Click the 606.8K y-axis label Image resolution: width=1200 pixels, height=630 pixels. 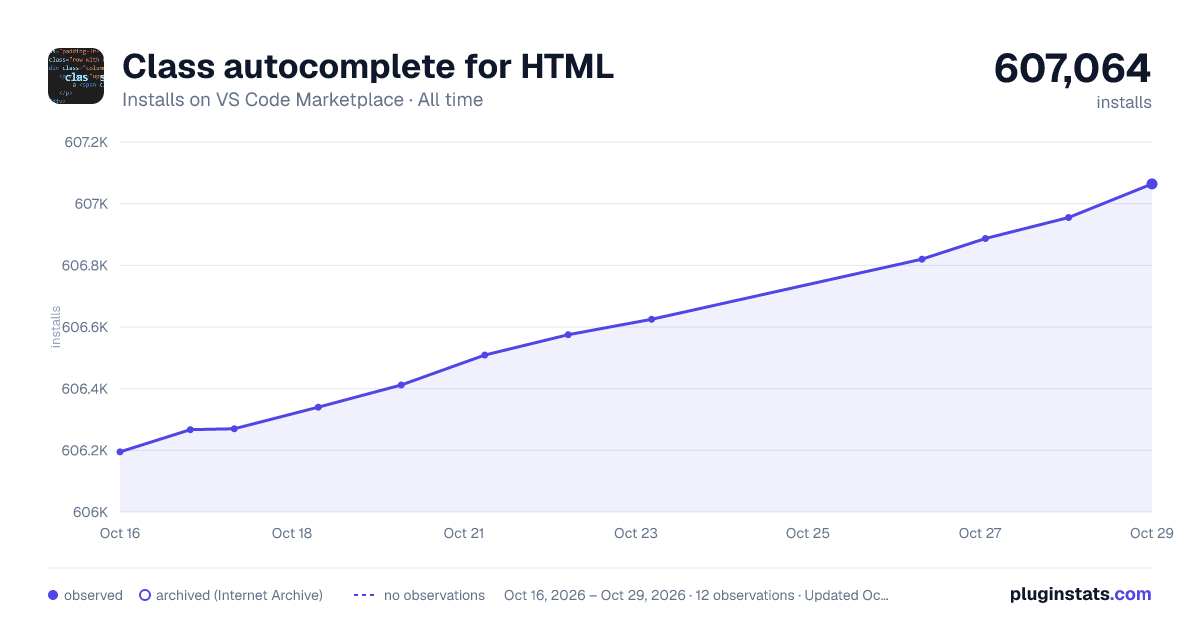pos(84,265)
